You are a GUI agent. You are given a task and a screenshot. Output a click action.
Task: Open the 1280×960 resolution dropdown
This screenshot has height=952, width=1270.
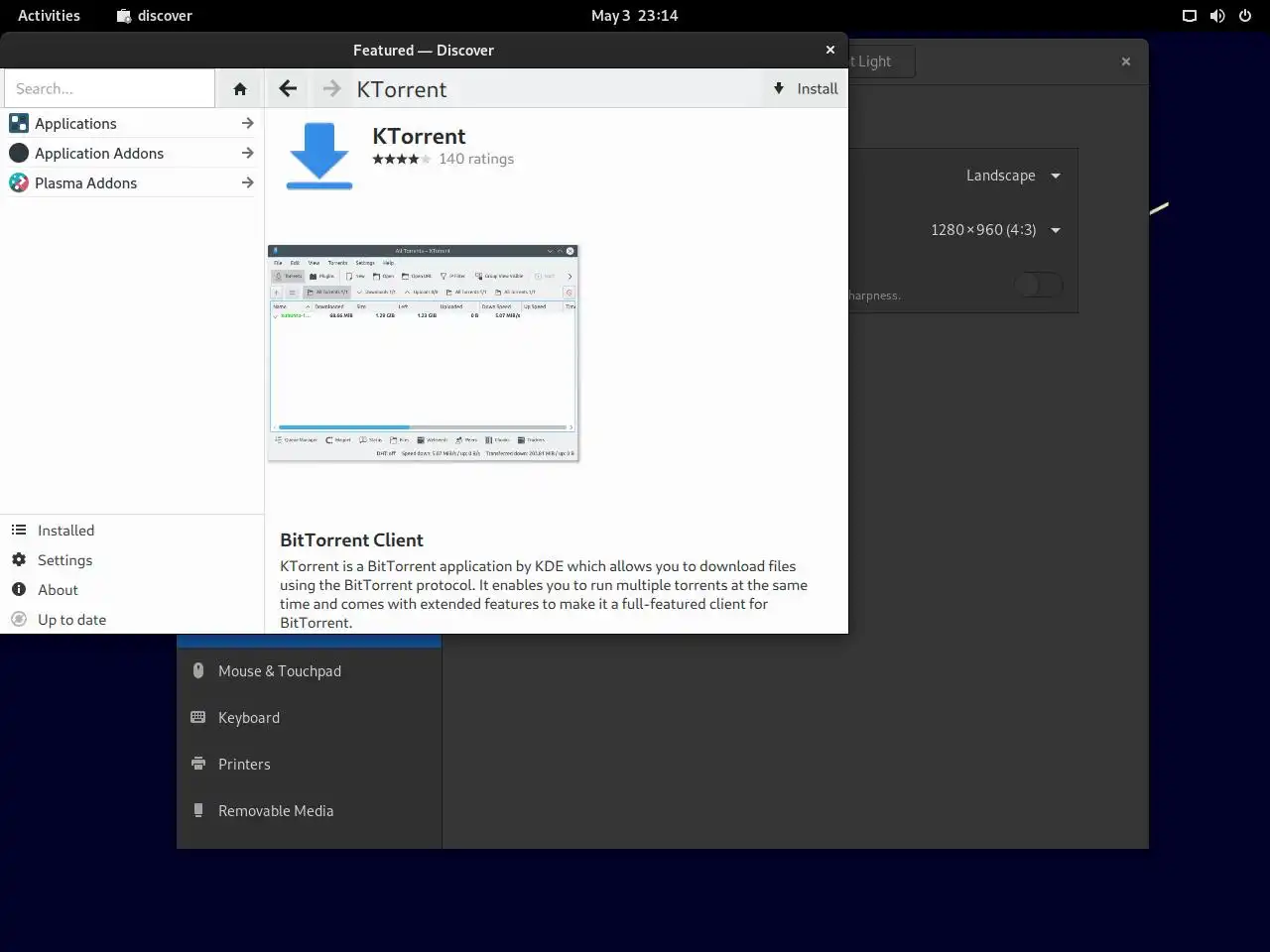point(995,230)
